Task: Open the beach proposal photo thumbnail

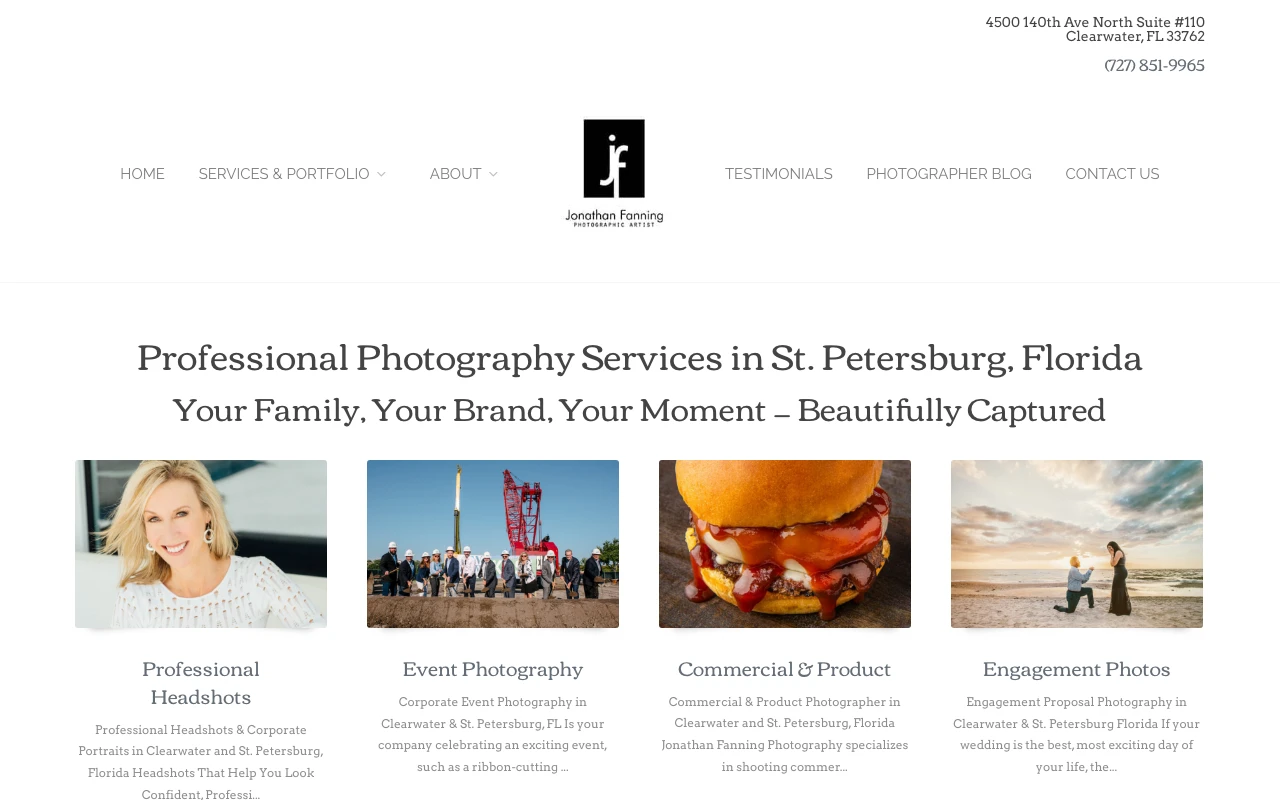Action: [x=1077, y=544]
